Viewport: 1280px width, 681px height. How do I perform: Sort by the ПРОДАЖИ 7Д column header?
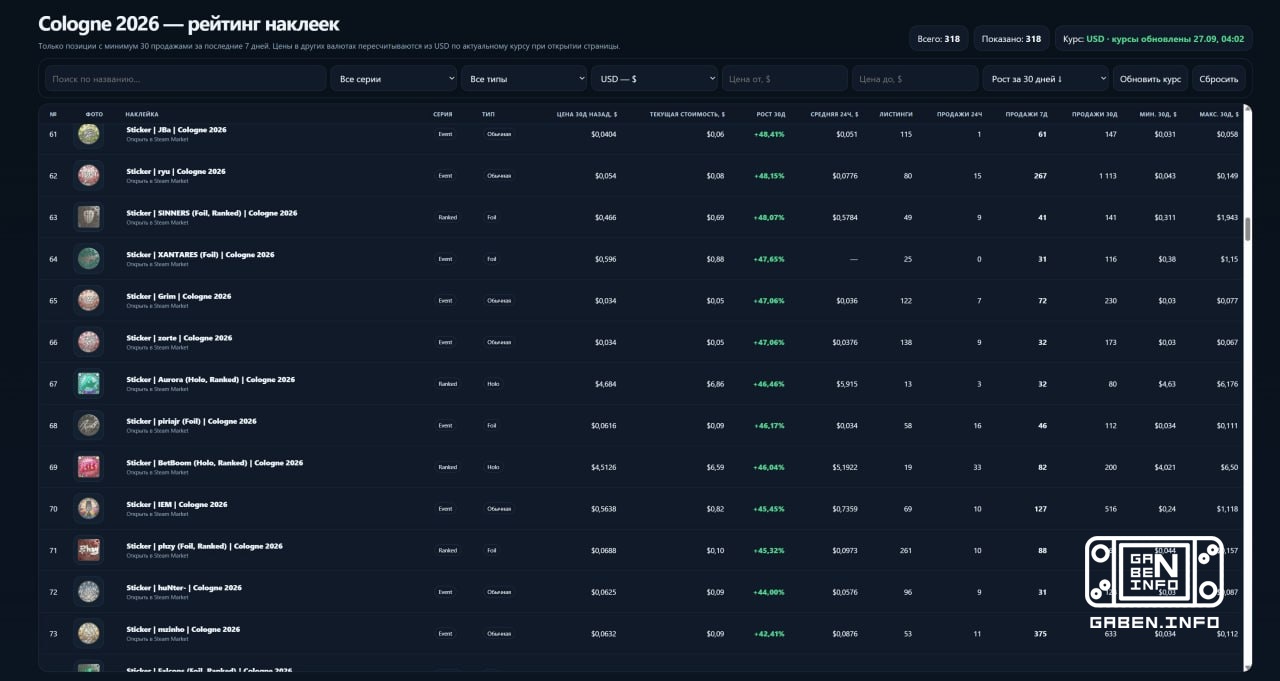click(x=1026, y=114)
